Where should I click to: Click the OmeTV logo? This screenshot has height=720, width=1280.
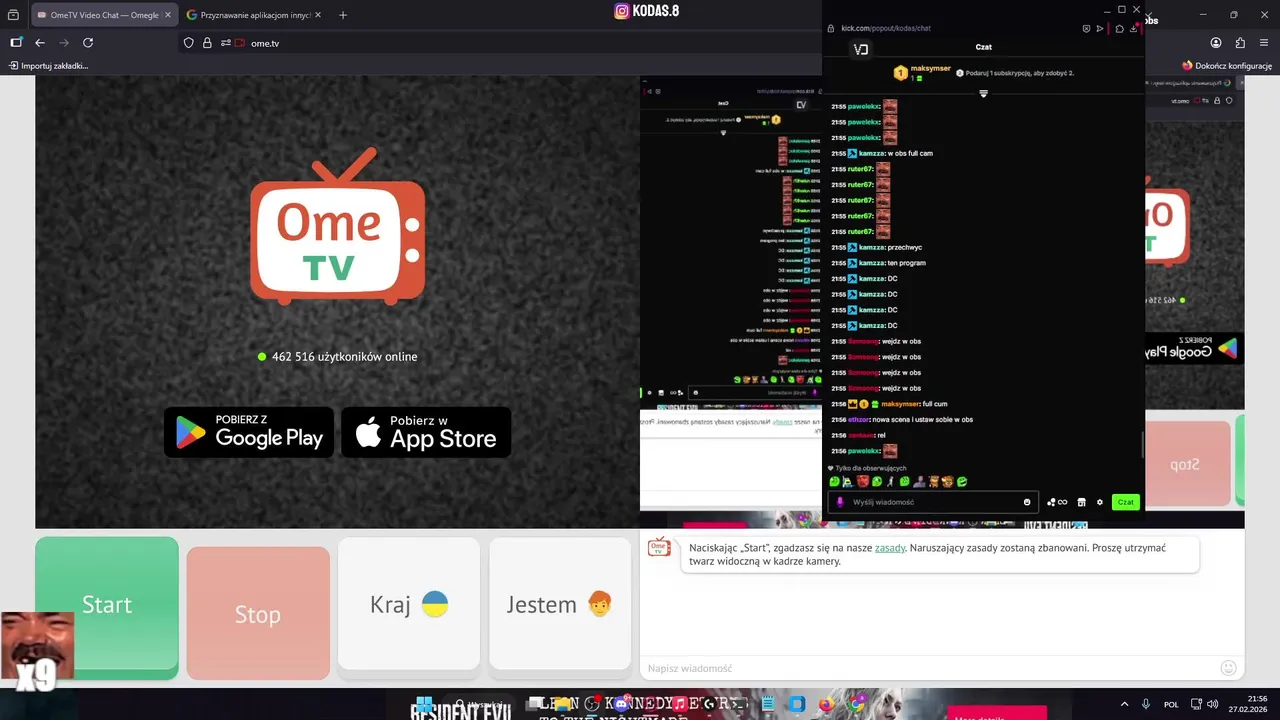[x=337, y=227]
